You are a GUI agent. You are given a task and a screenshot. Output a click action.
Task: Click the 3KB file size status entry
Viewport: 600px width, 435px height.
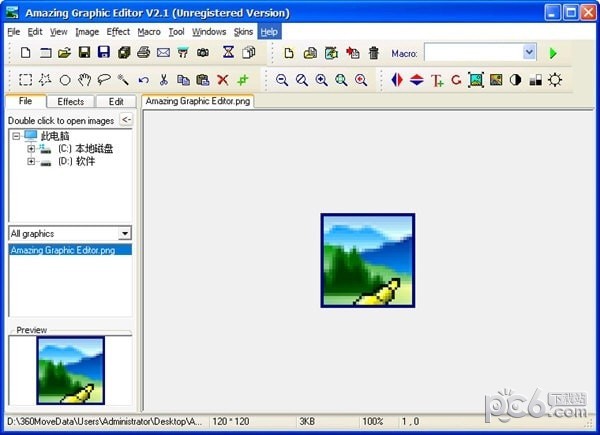tap(307, 421)
